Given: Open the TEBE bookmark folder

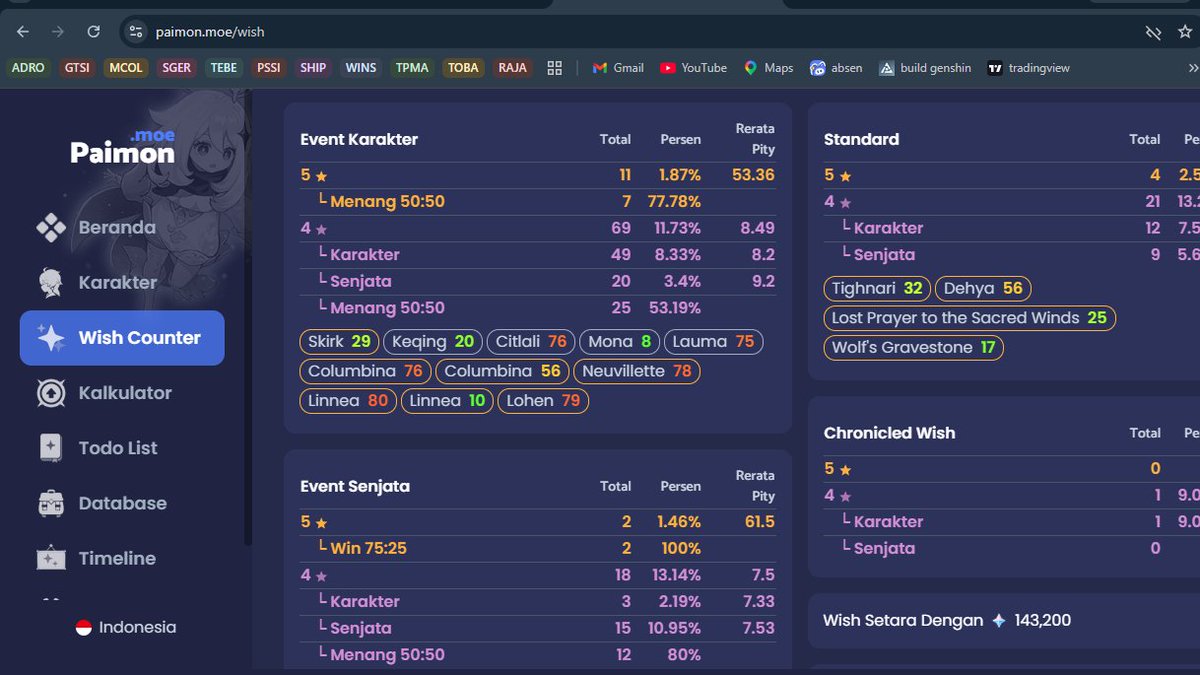Looking at the screenshot, I should pos(224,68).
